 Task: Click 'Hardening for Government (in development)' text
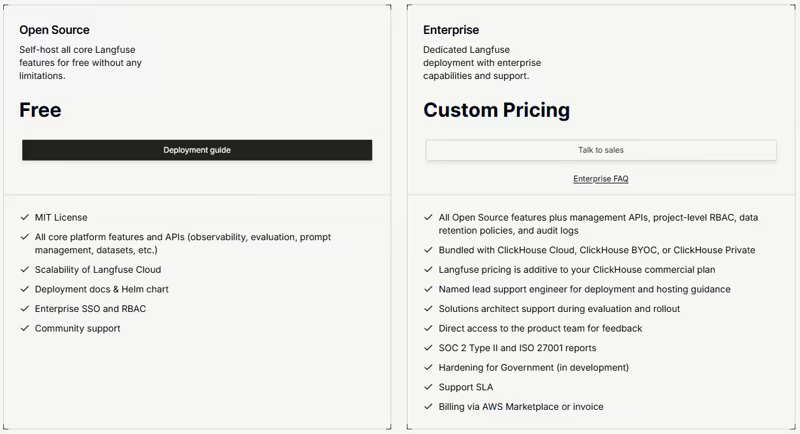(x=534, y=367)
